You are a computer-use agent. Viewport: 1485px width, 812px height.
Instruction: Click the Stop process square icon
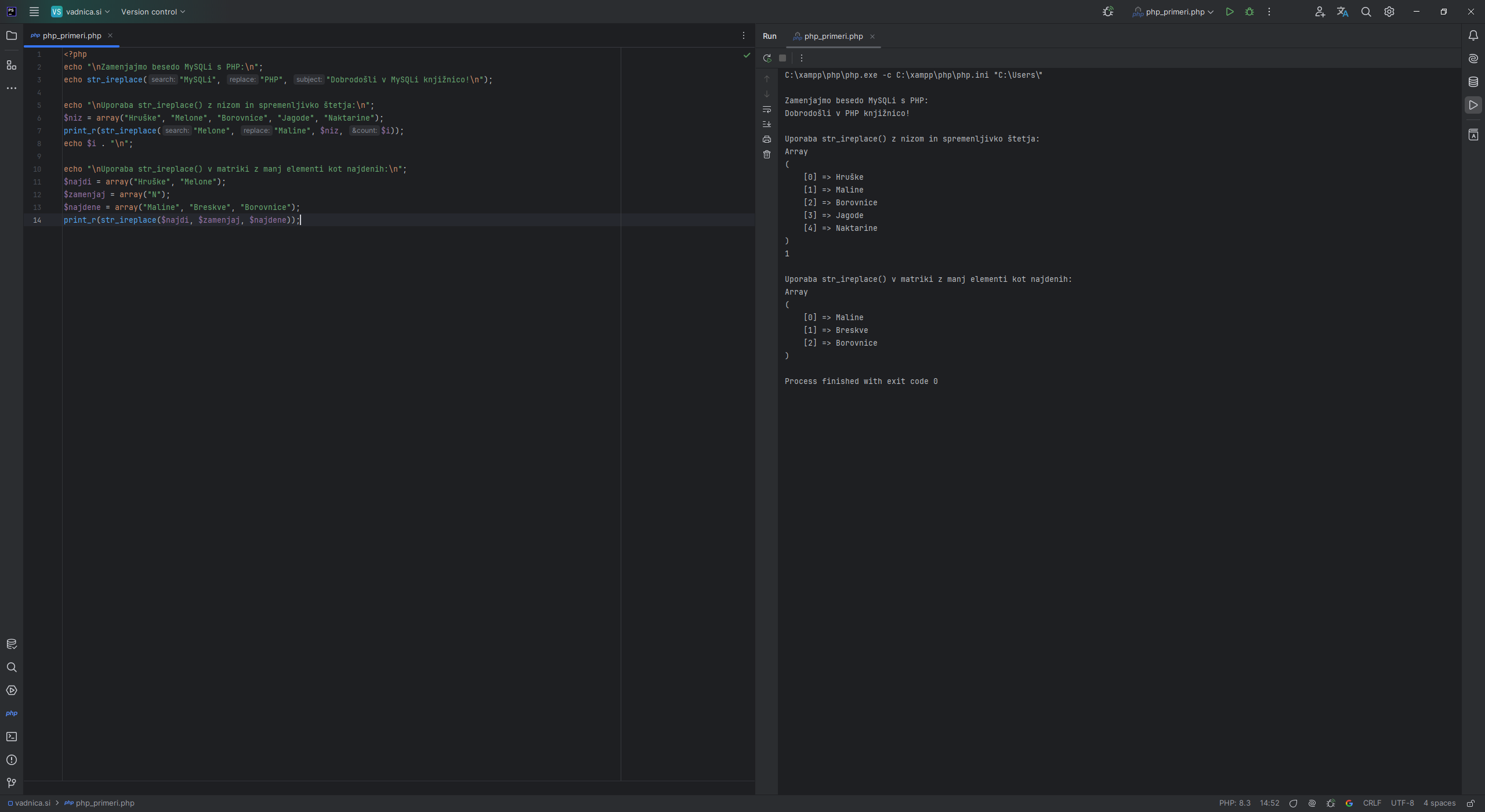point(783,58)
